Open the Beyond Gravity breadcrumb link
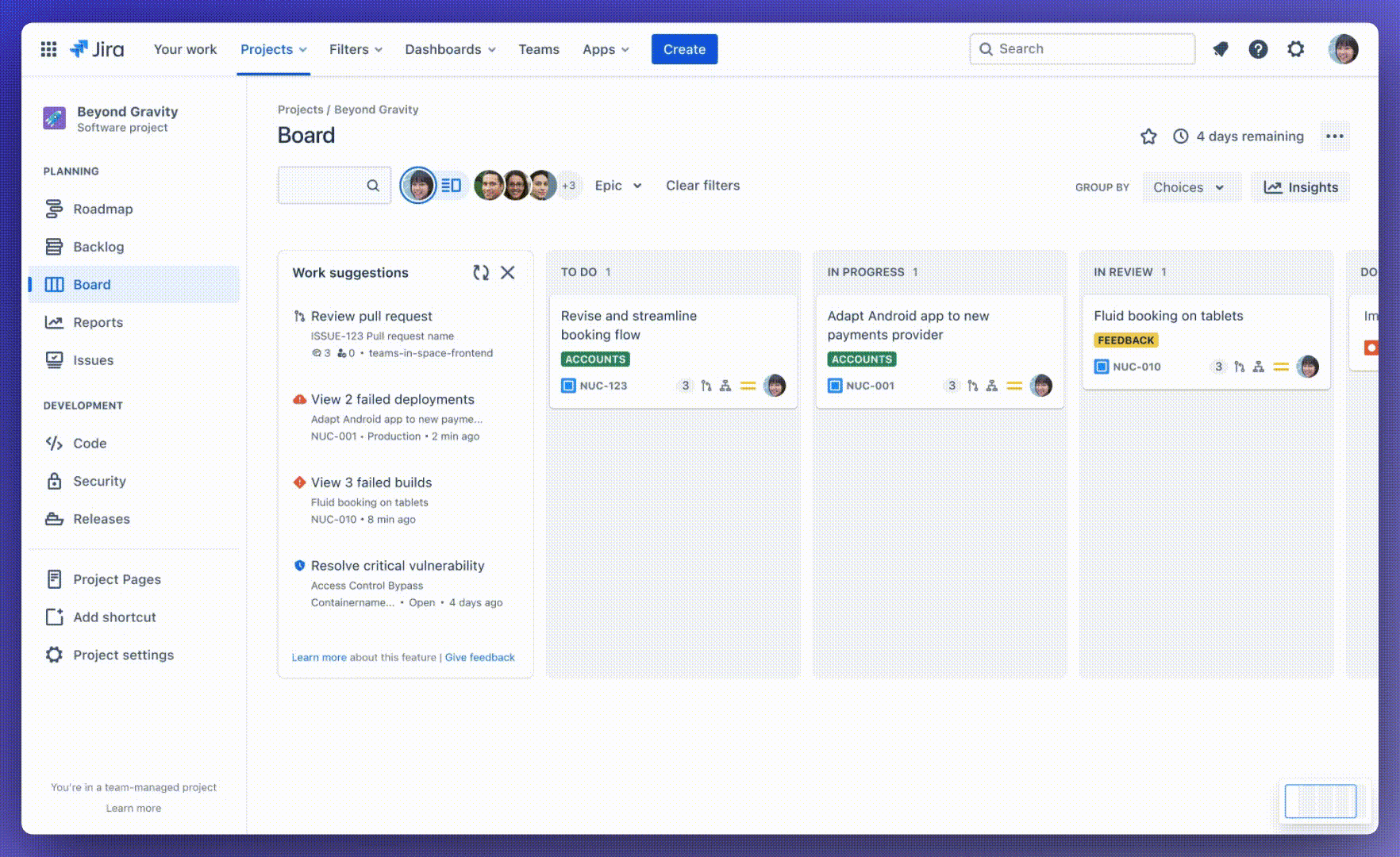Image resolution: width=1400 pixels, height=857 pixels. tap(376, 110)
